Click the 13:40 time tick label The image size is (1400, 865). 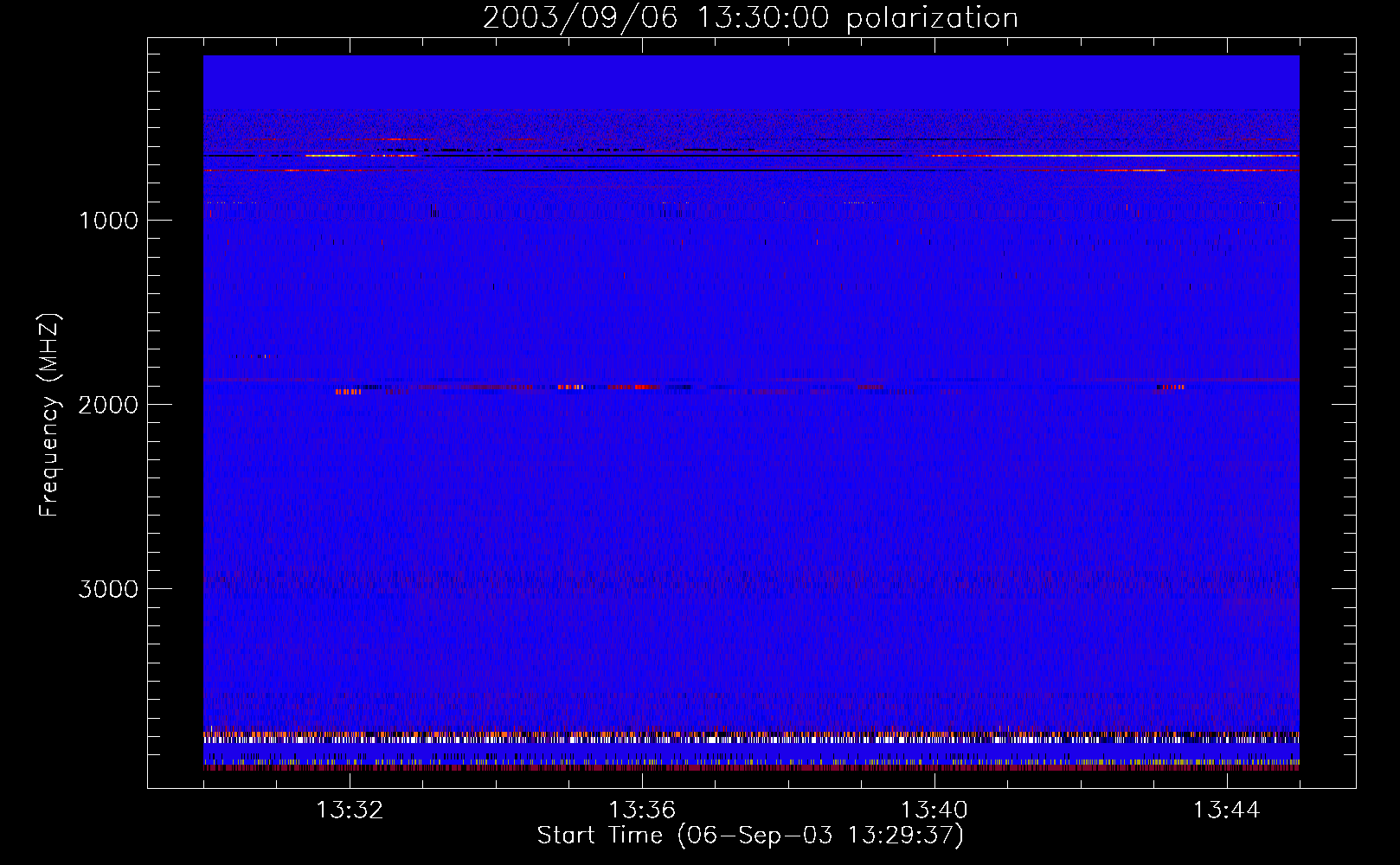click(934, 811)
